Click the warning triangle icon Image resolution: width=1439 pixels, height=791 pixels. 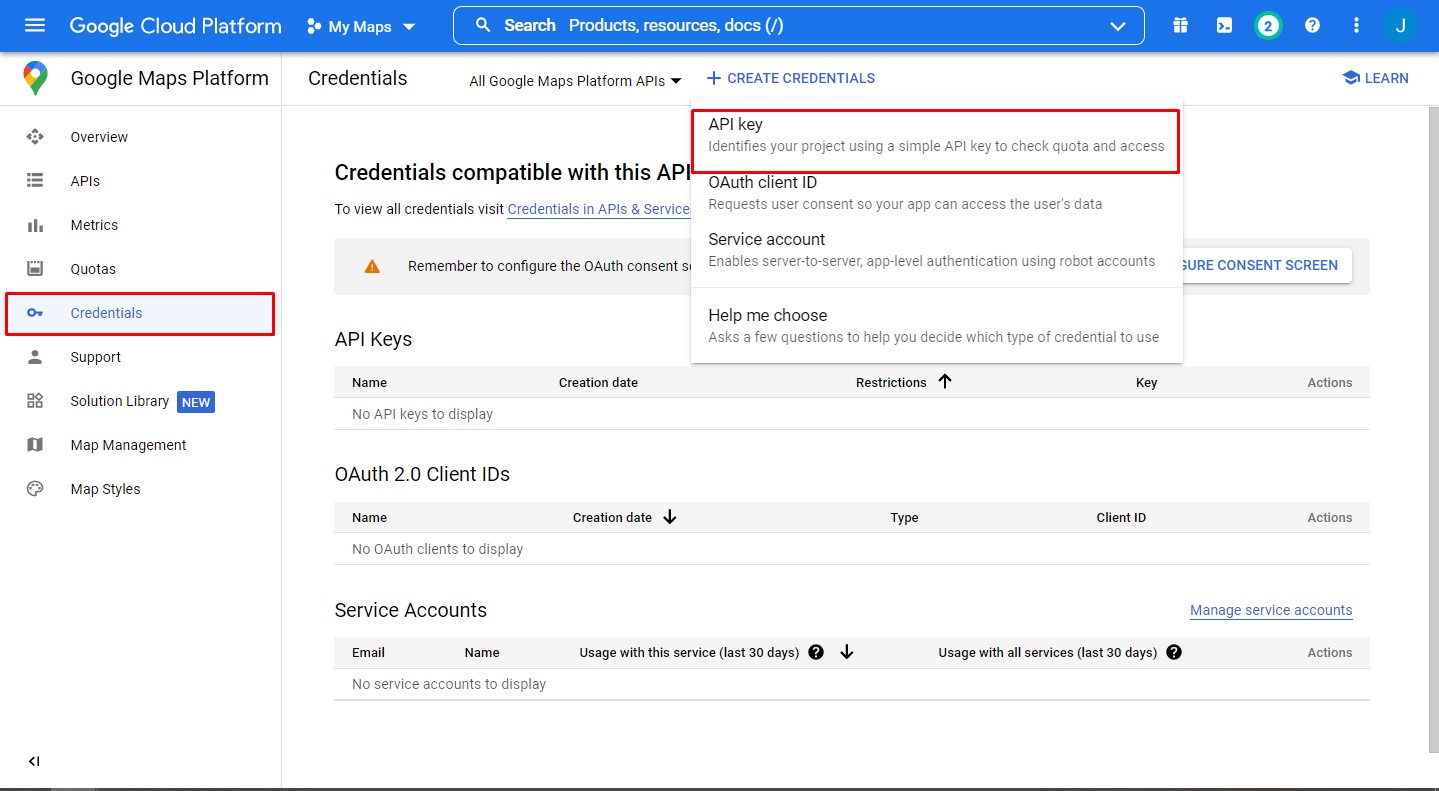coord(372,266)
